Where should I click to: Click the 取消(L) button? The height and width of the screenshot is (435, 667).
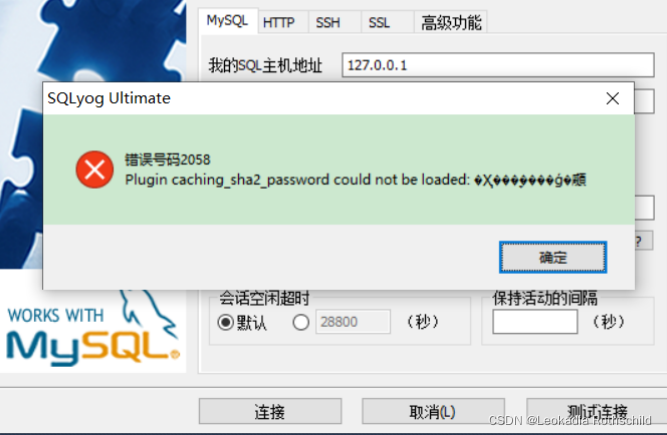pos(433,411)
